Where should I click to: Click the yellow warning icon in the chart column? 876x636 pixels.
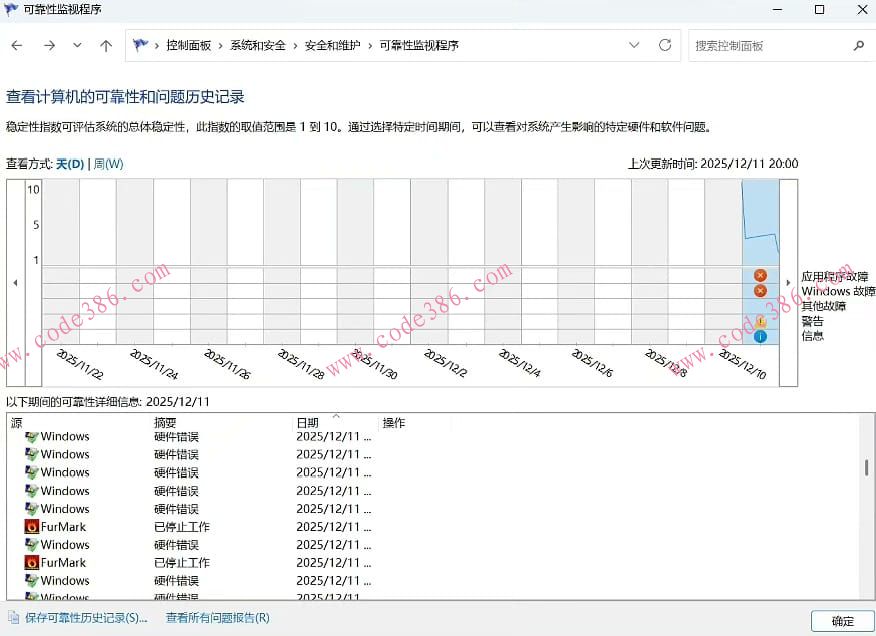point(760,322)
